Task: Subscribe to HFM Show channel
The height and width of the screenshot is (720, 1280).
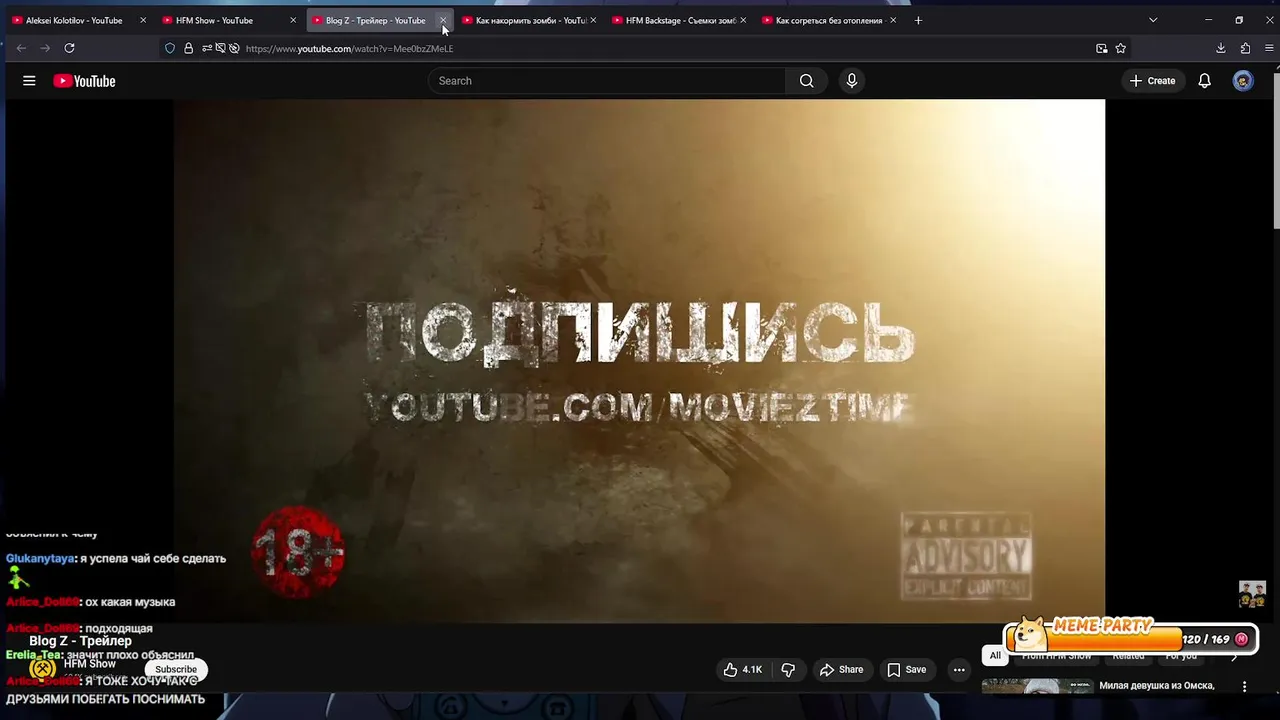Action: [176, 669]
